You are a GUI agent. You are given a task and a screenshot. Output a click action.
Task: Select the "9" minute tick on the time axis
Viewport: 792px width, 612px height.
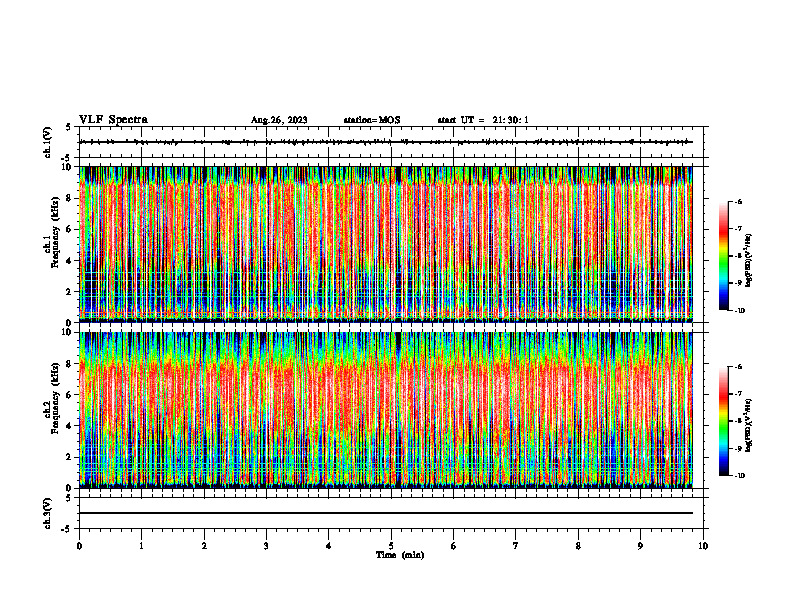point(640,546)
